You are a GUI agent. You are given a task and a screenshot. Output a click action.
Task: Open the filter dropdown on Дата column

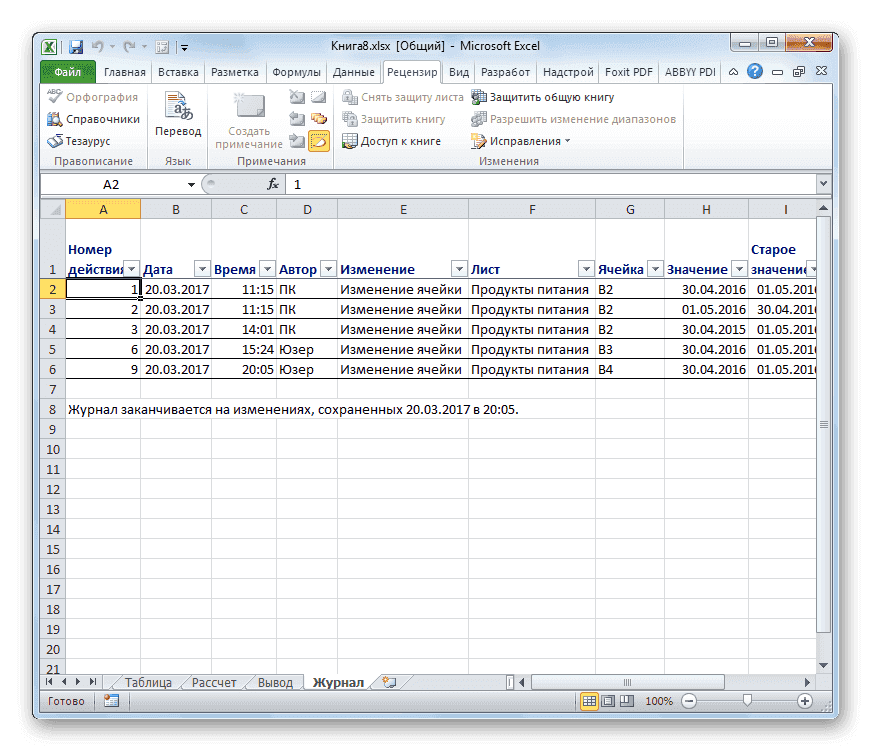pos(202,268)
